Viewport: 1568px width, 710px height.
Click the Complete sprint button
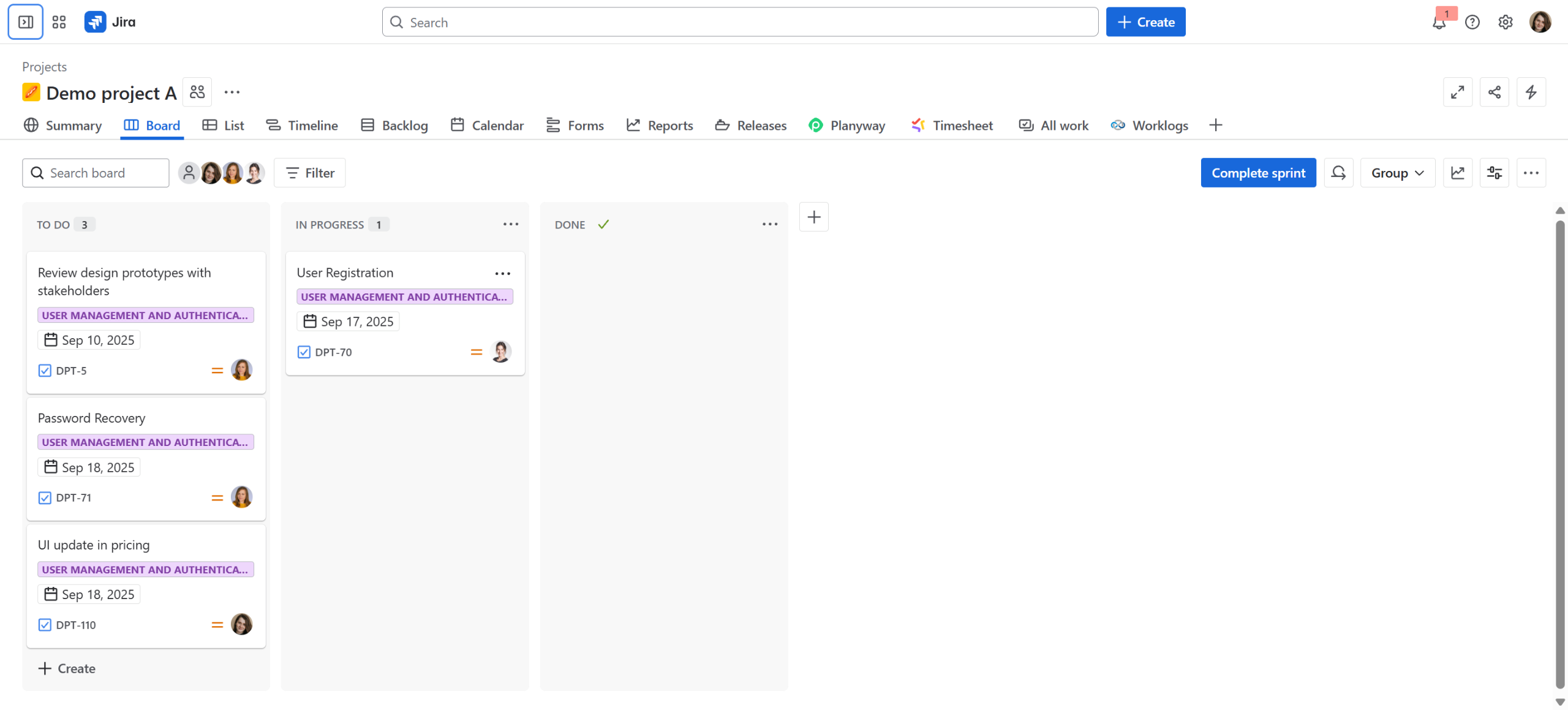pyautogui.click(x=1257, y=173)
